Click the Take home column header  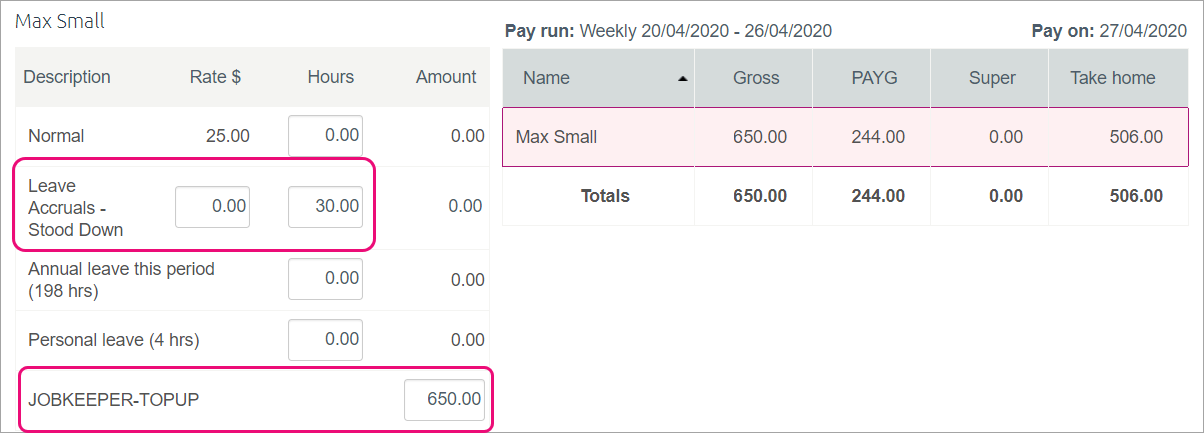pos(1112,78)
